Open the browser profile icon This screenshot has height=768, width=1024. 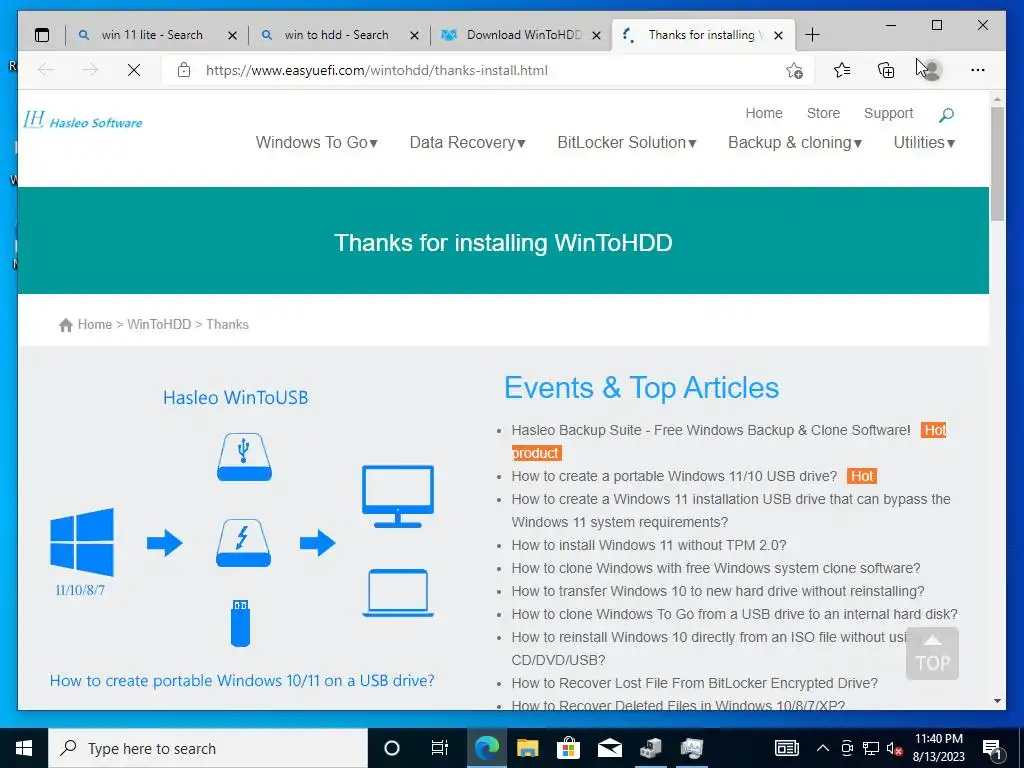pos(932,70)
